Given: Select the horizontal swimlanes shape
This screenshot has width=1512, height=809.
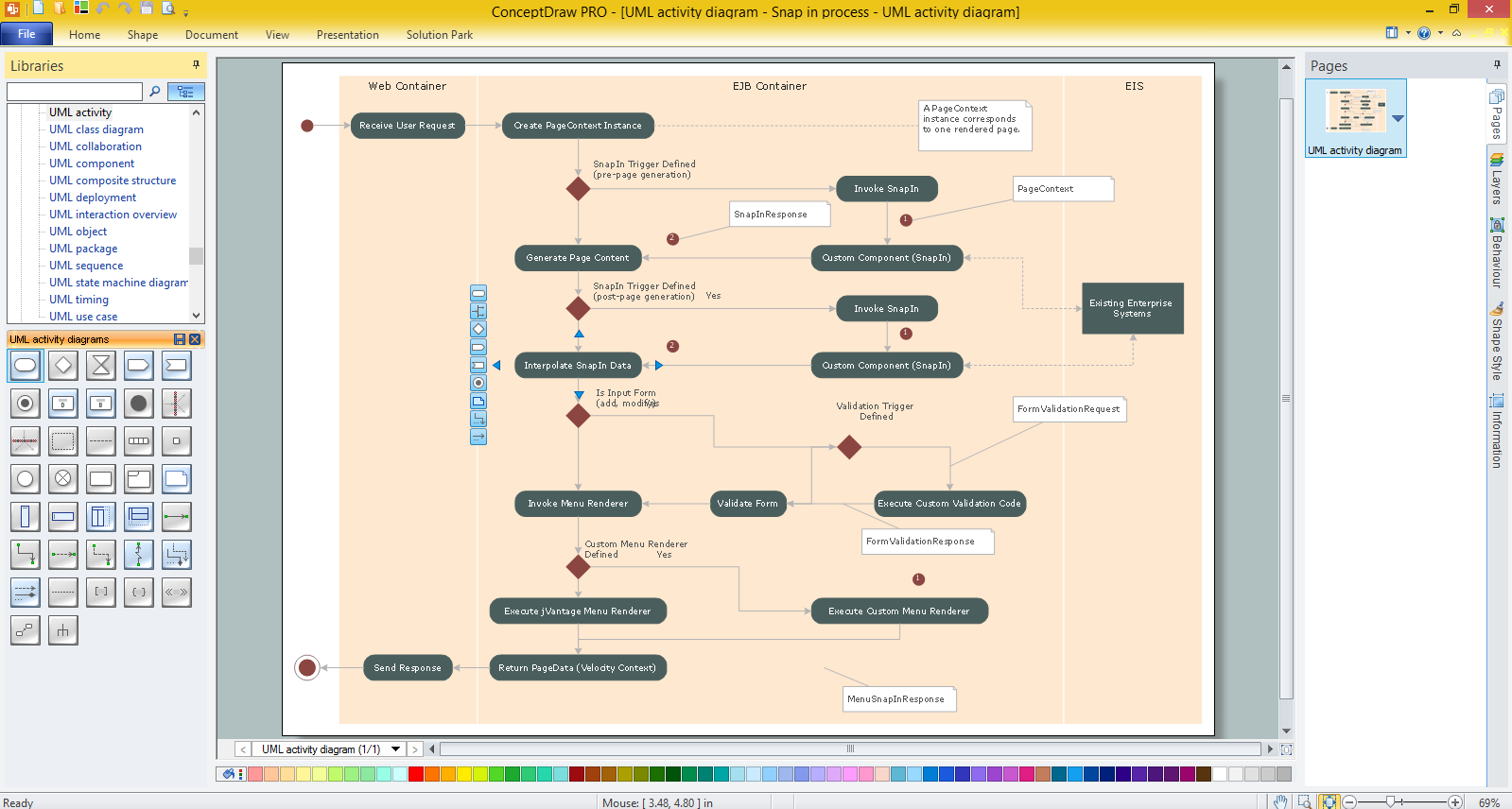Looking at the screenshot, I should 139,517.
